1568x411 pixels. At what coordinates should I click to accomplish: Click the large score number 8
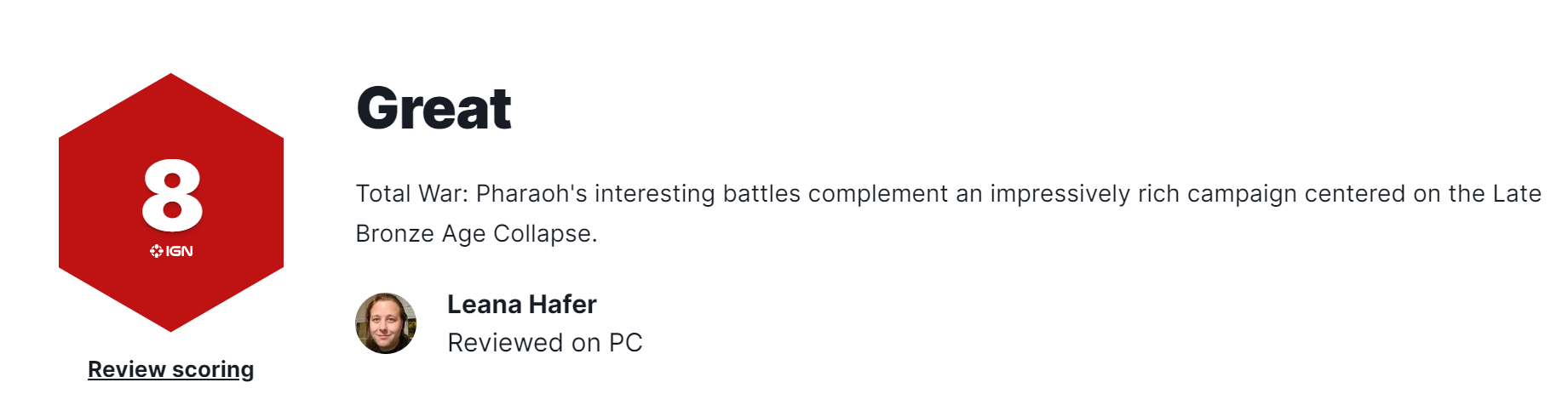(x=172, y=195)
